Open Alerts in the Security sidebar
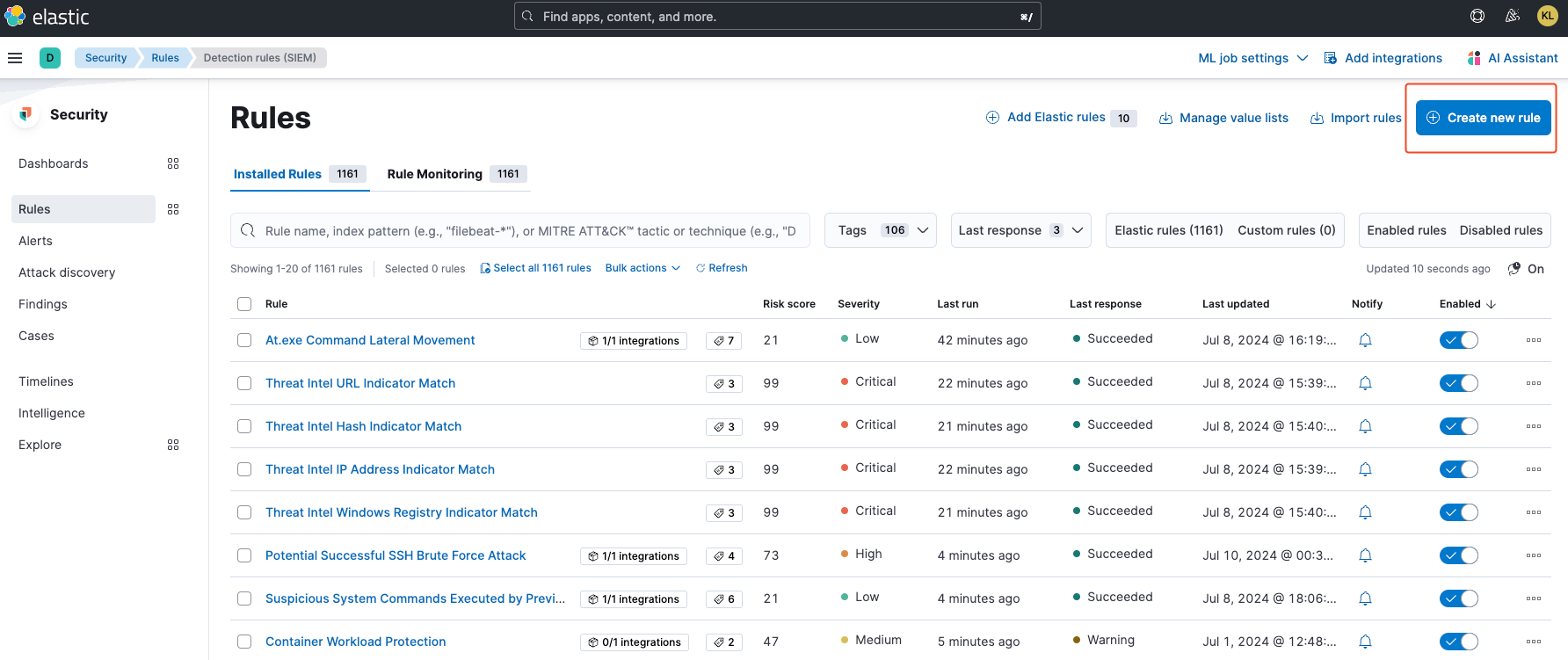The height and width of the screenshot is (660, 1568). click(35, 241)
